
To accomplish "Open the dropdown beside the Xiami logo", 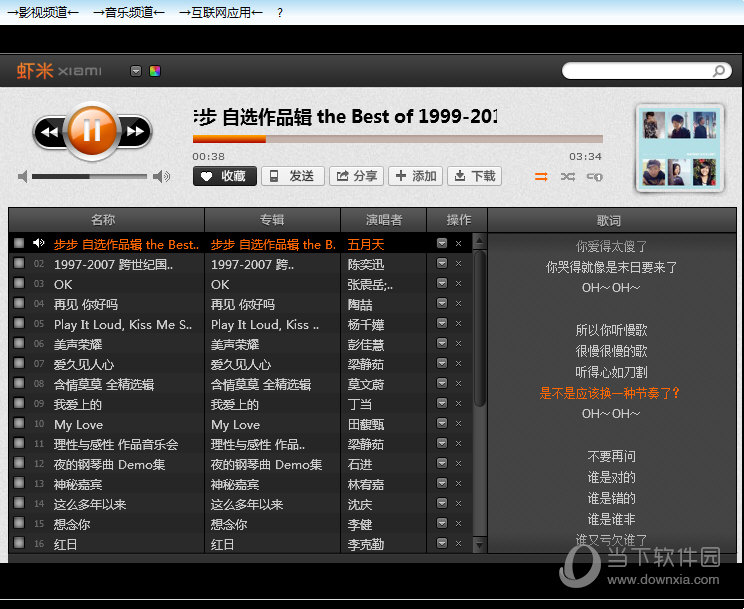I will point(136,71).
